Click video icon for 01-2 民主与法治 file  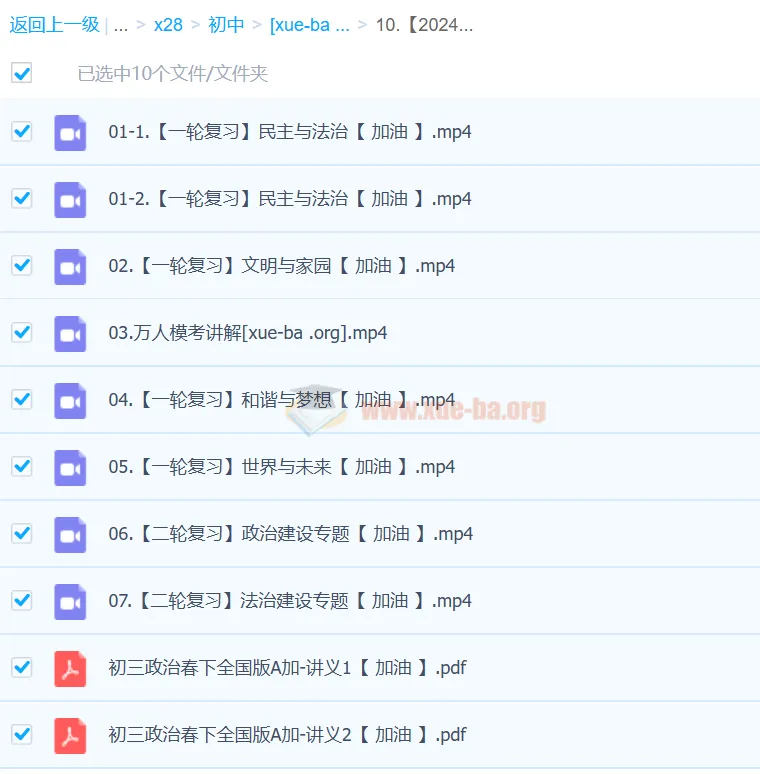[x=70, y=199]
